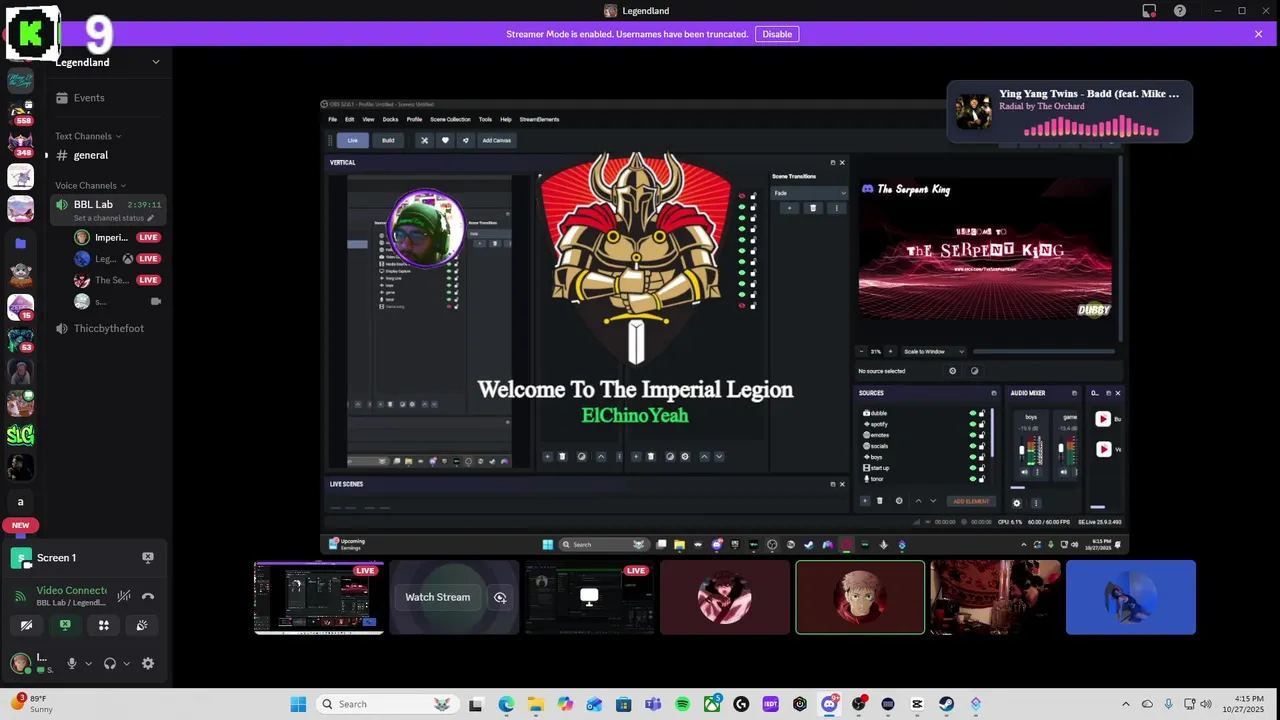Open the Docks menu in streamed OBS
Screen dimensions: 1280x720
coord(390,119)
